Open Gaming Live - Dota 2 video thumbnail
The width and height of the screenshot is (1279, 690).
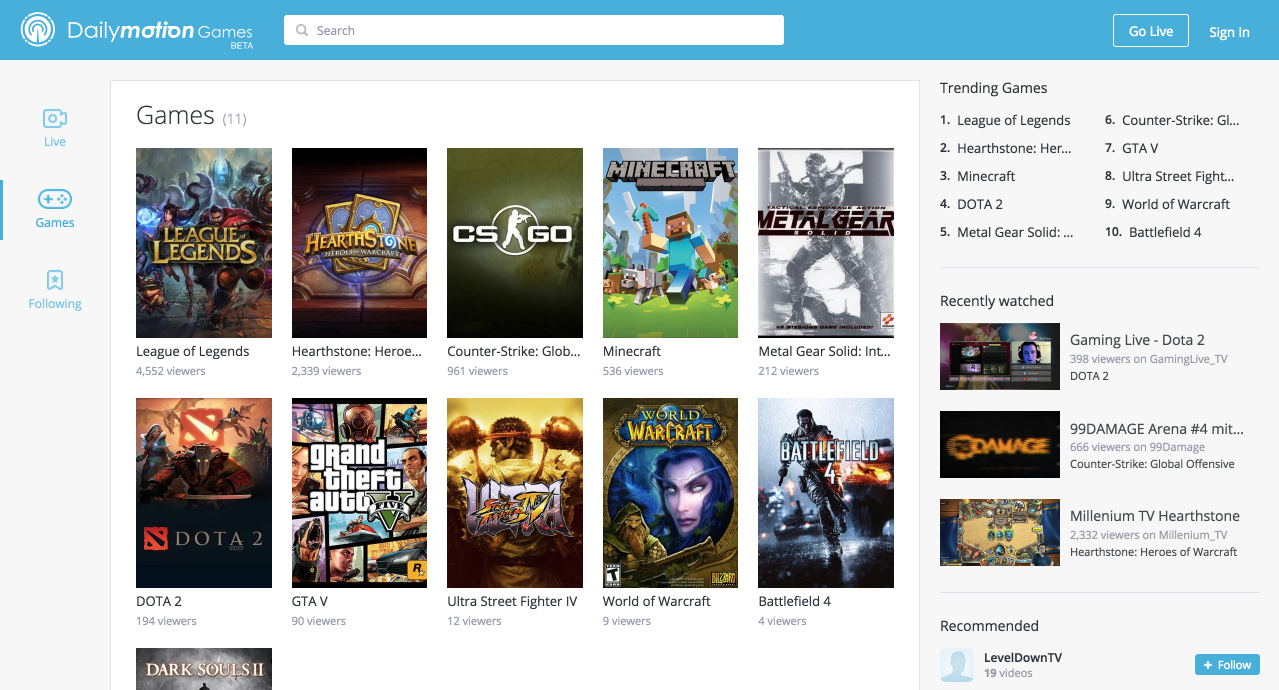point(1000,356)
